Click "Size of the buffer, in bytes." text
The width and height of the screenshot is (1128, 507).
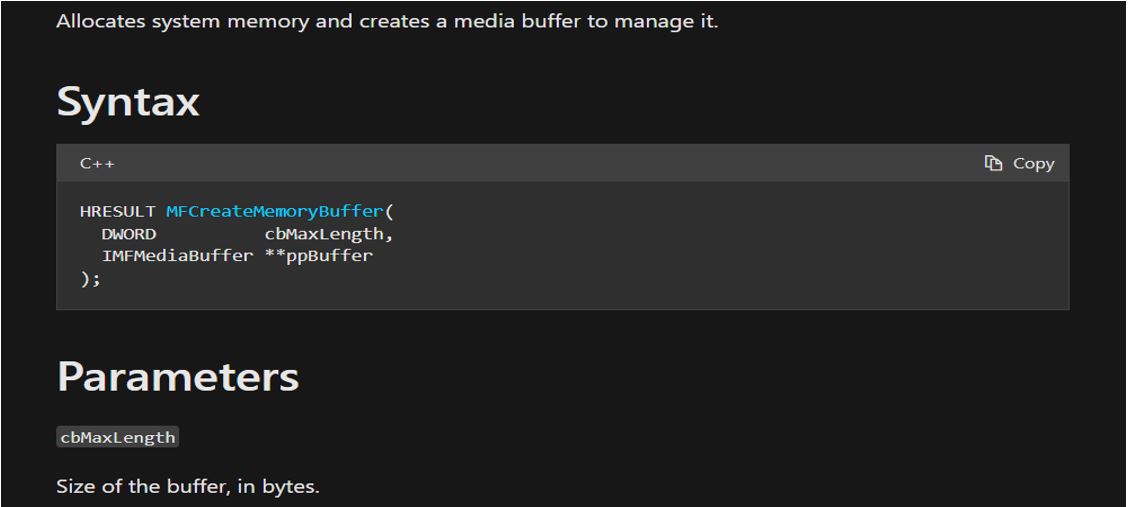[x=188, y=488]
